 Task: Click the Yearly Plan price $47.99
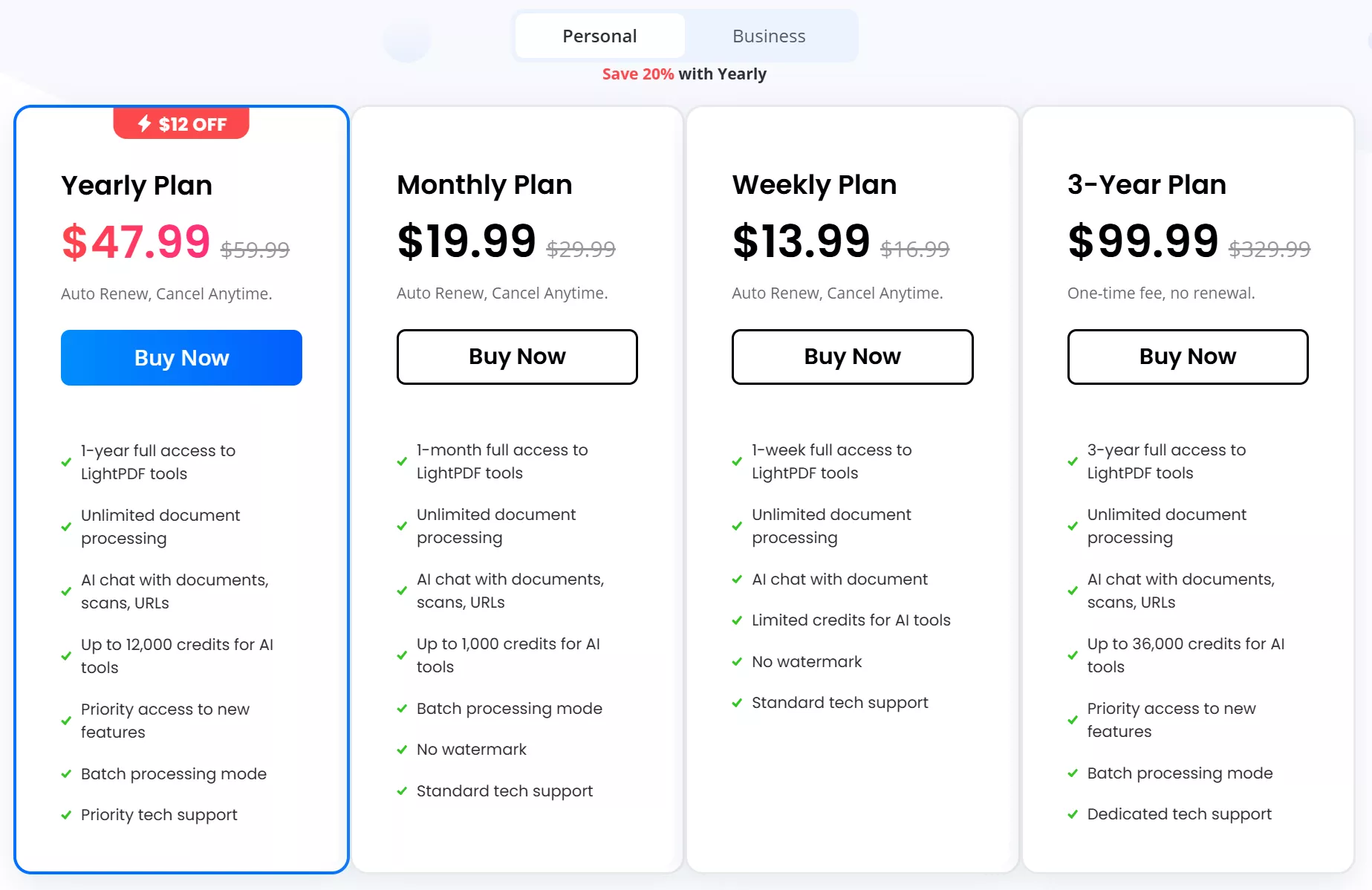point(135,241)
